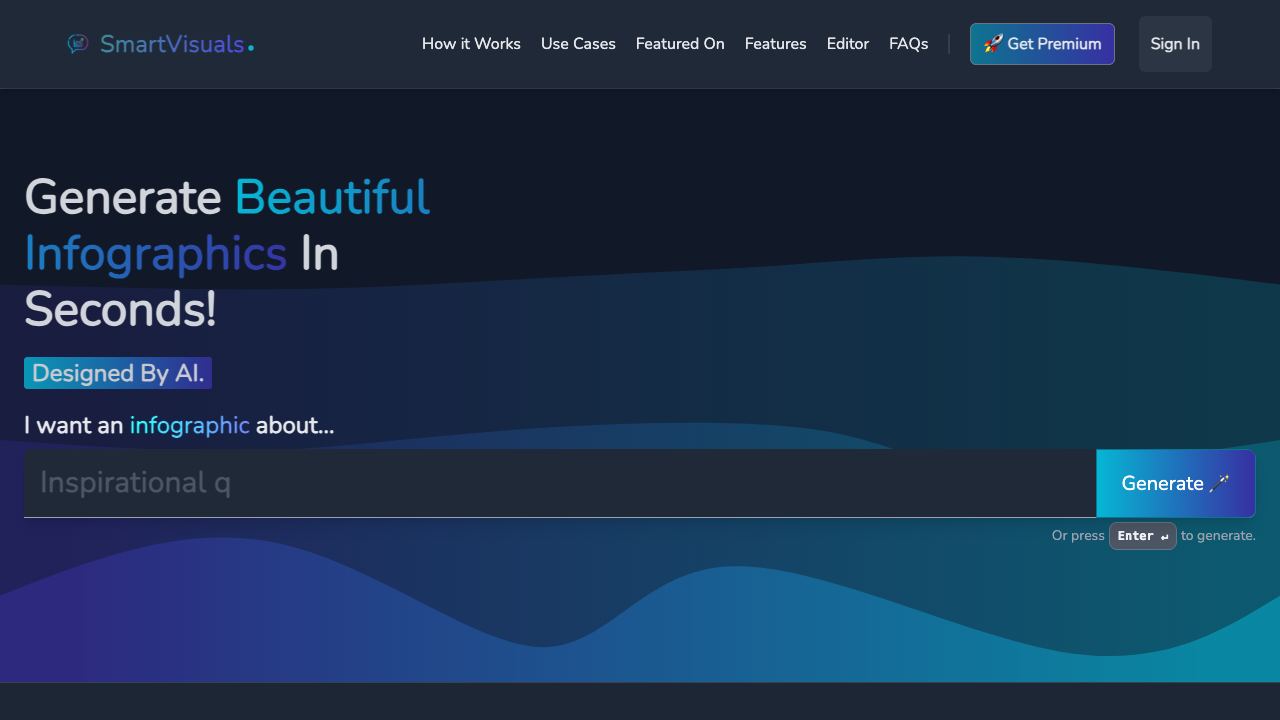Open the Editor page
Screen dimensions: 1280x720
click(x=848, y=44)
